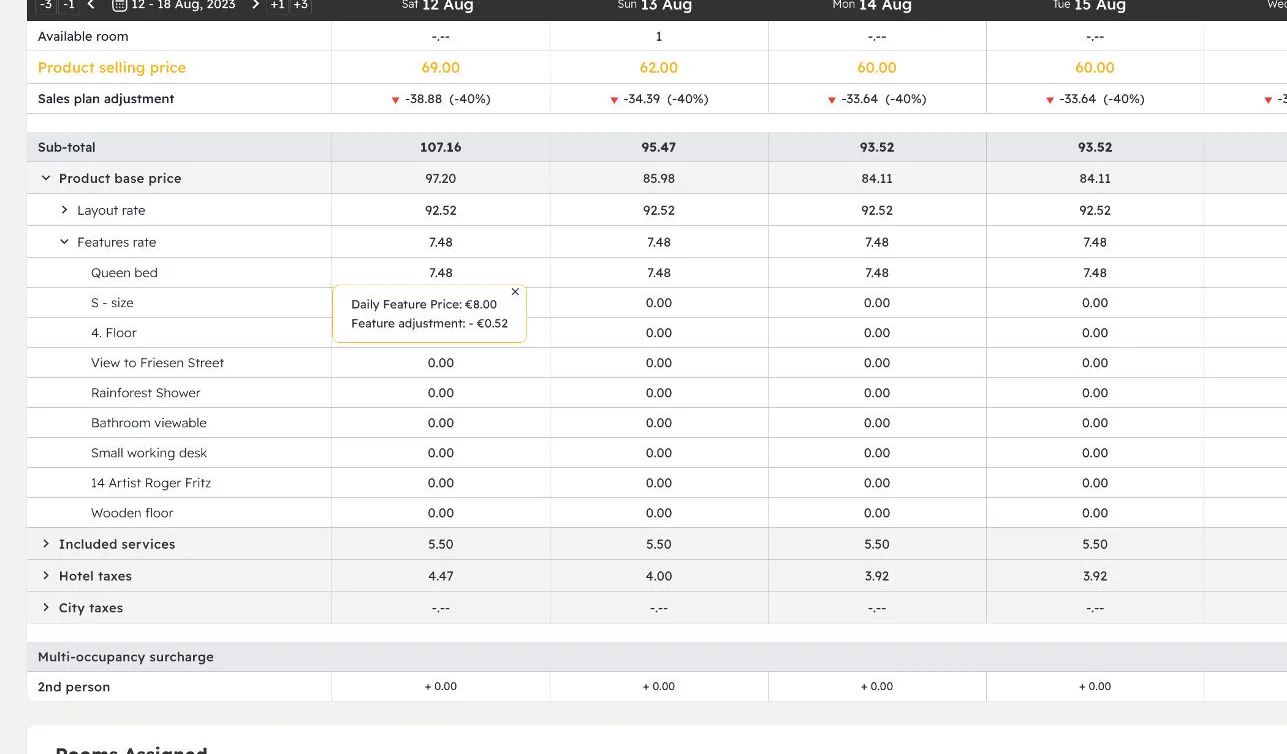Click Daily Feature Price €8.00 tooltip text
The height and width of the screenshot is (754, 1287).
coord(424,304)
